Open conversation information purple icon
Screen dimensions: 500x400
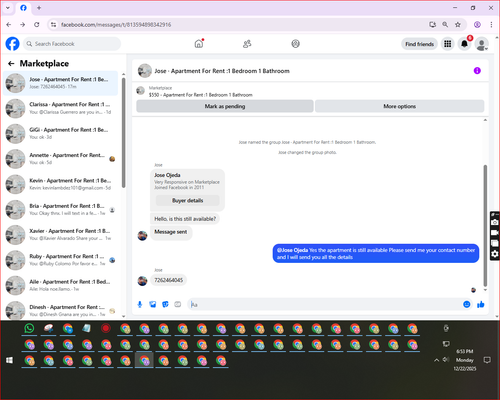477,71
